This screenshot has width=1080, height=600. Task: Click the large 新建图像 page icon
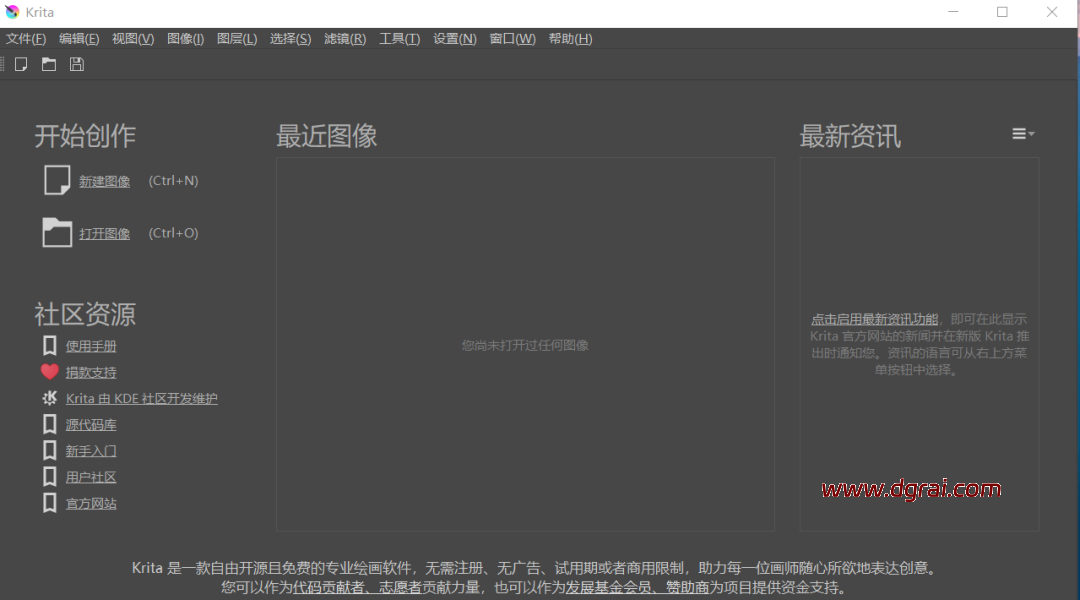click(57, 180)
